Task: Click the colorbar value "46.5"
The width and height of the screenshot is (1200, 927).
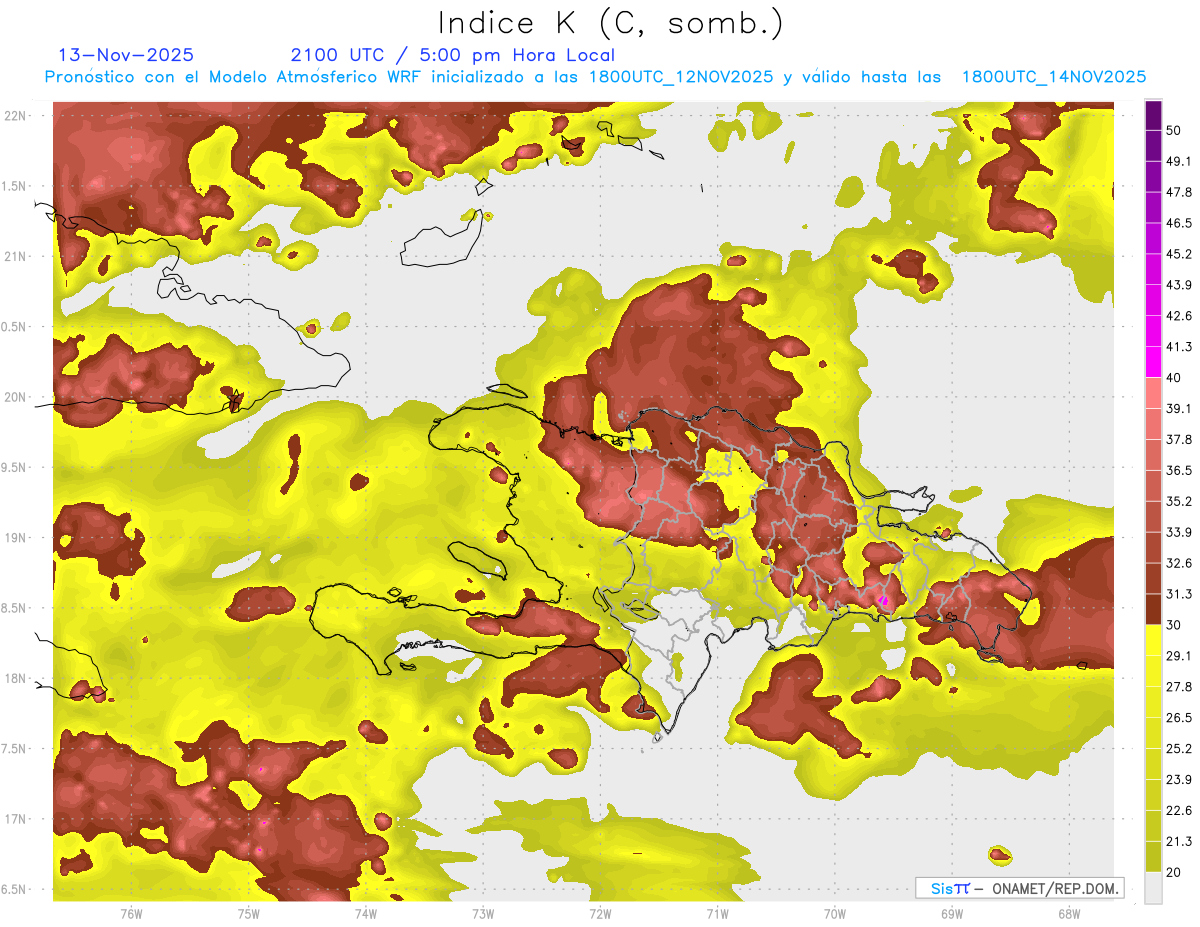Action: (1178, 224)
